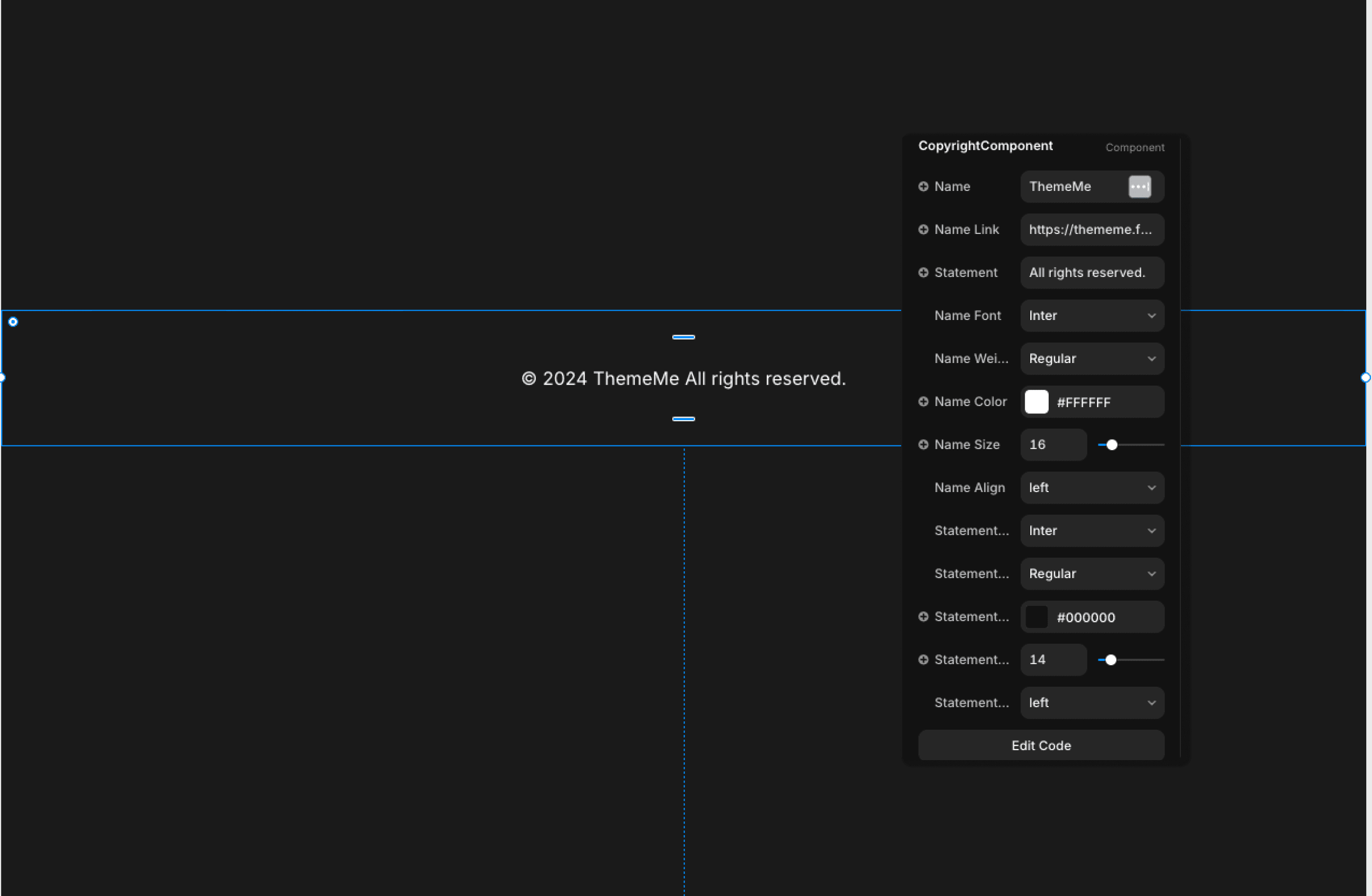Screen dimensions: 1372x896
Task: Click the Statement Color black swatch
Action: pyautogui.click(x=1040, y=617)
